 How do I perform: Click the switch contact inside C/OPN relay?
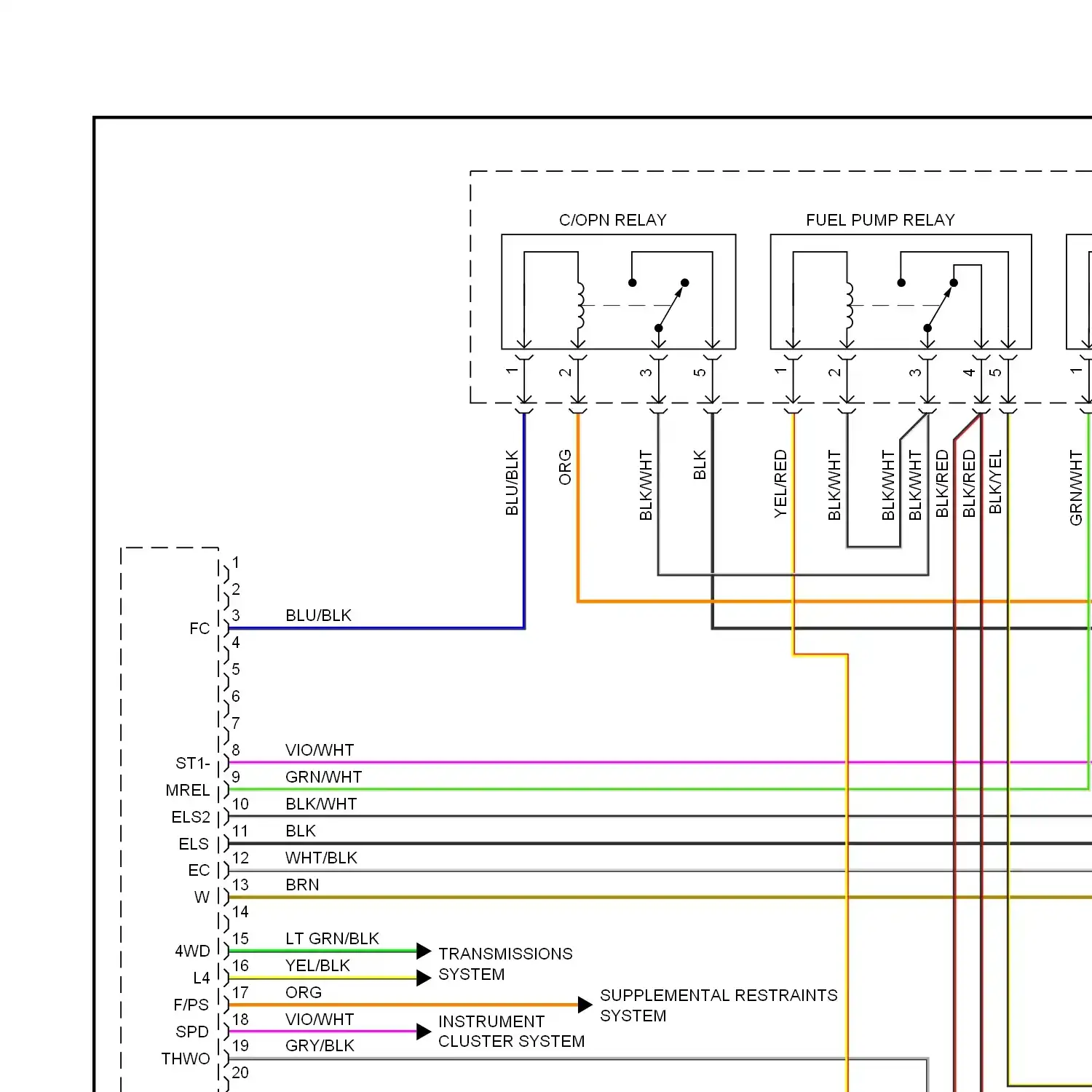(x=671, y=305)
